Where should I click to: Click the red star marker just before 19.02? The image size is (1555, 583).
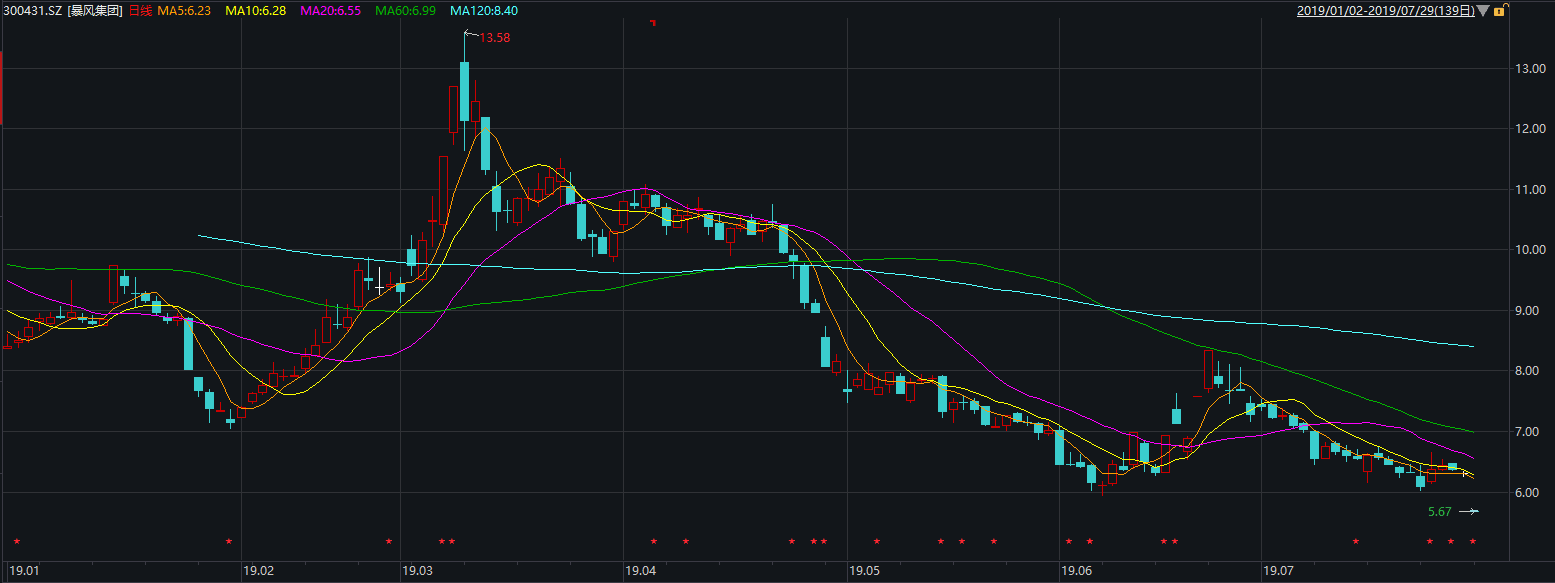click(x=229, y=541)
